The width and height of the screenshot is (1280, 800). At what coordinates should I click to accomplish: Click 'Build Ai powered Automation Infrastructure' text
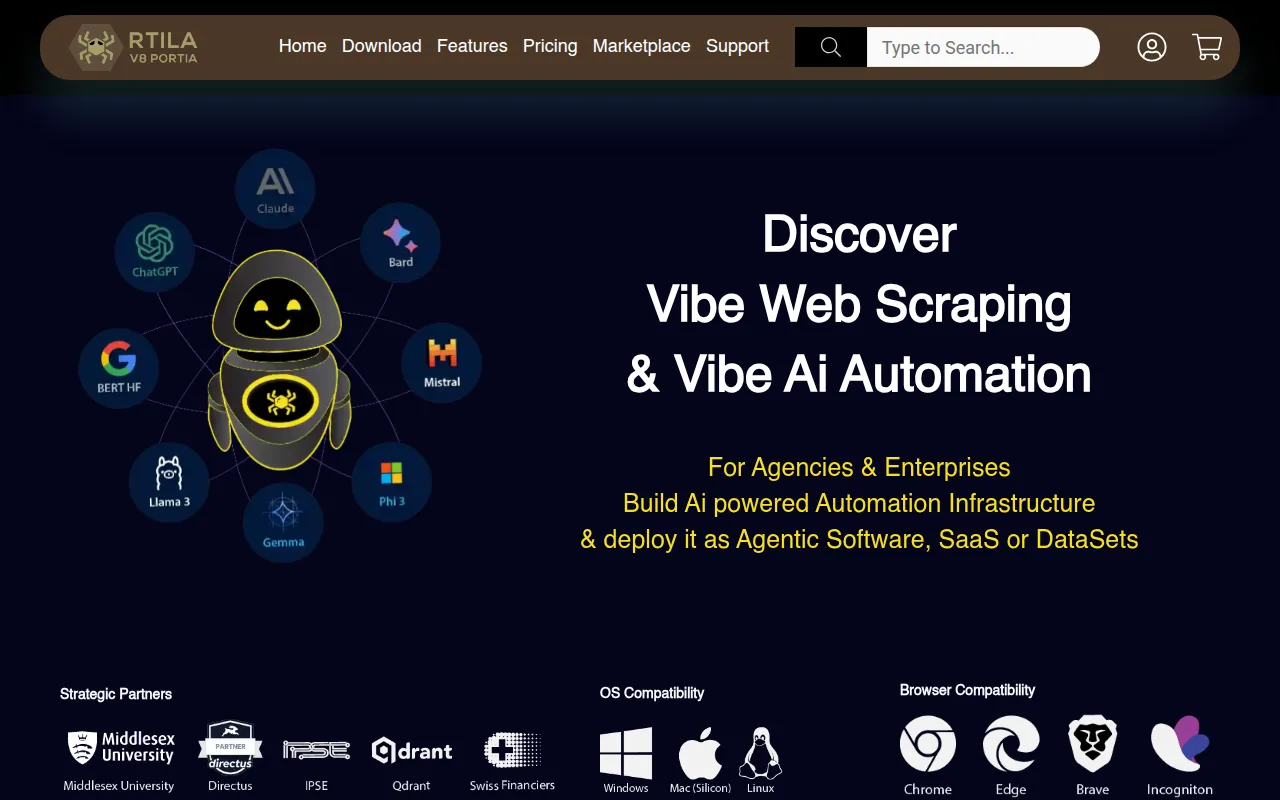pyautogui.click(x=859, y=503)
